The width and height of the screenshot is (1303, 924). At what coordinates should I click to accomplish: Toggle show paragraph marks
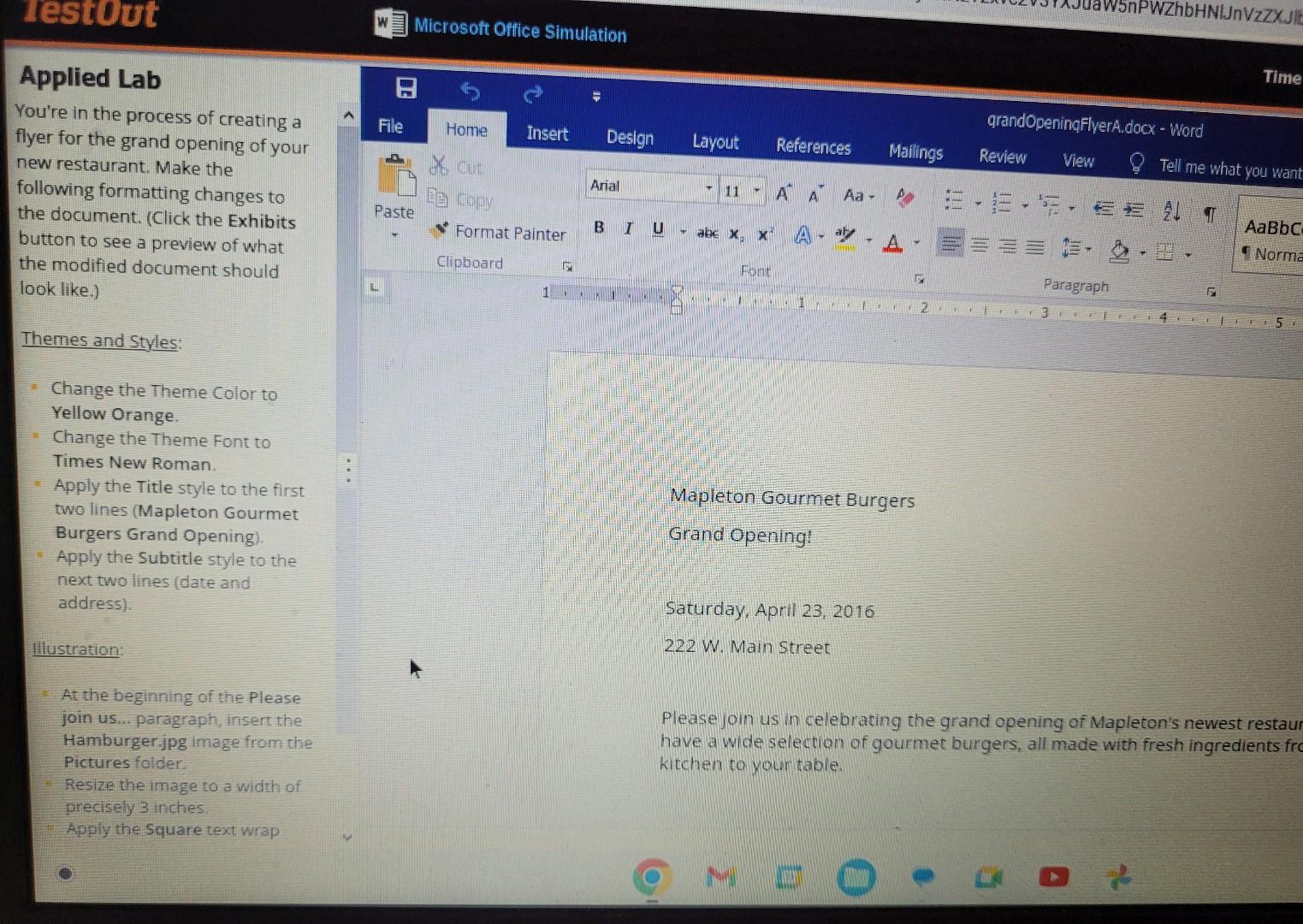(x=1209, y=216)
